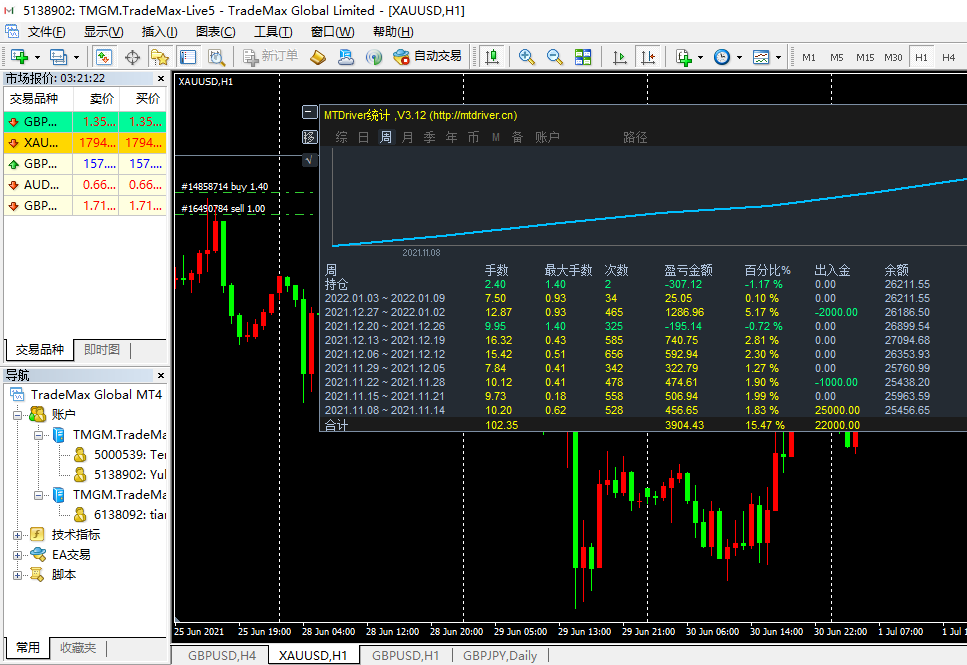The image size is (967, 665).
Task: Switch to the 交易品种 symbols tab
Action: 39,350
